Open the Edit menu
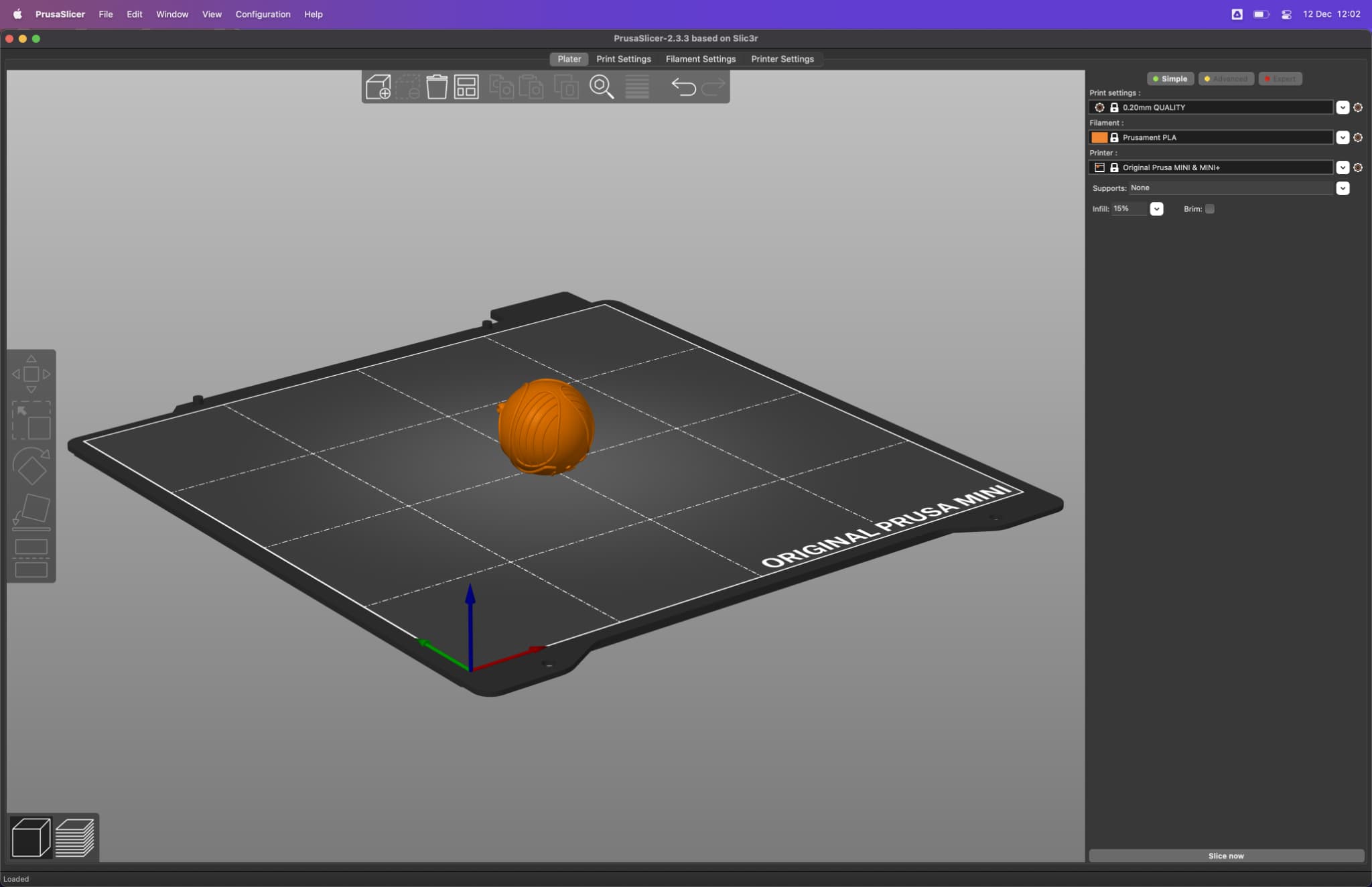Viewport: 1372px width, 887px height. coord(135,14)
